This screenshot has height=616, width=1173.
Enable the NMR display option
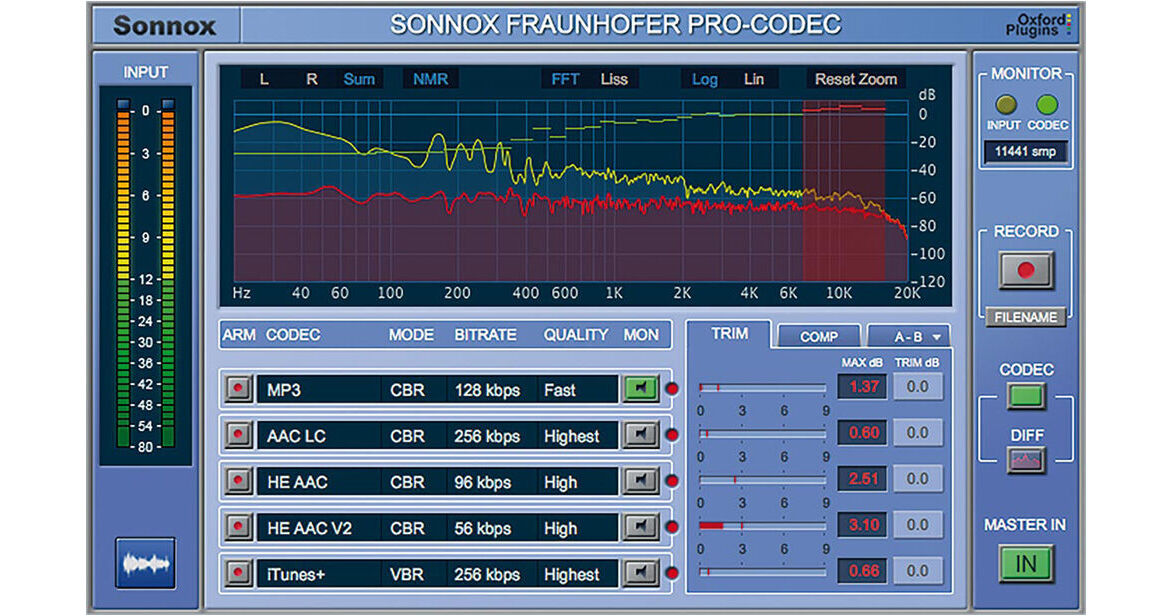tap(430, 78)
